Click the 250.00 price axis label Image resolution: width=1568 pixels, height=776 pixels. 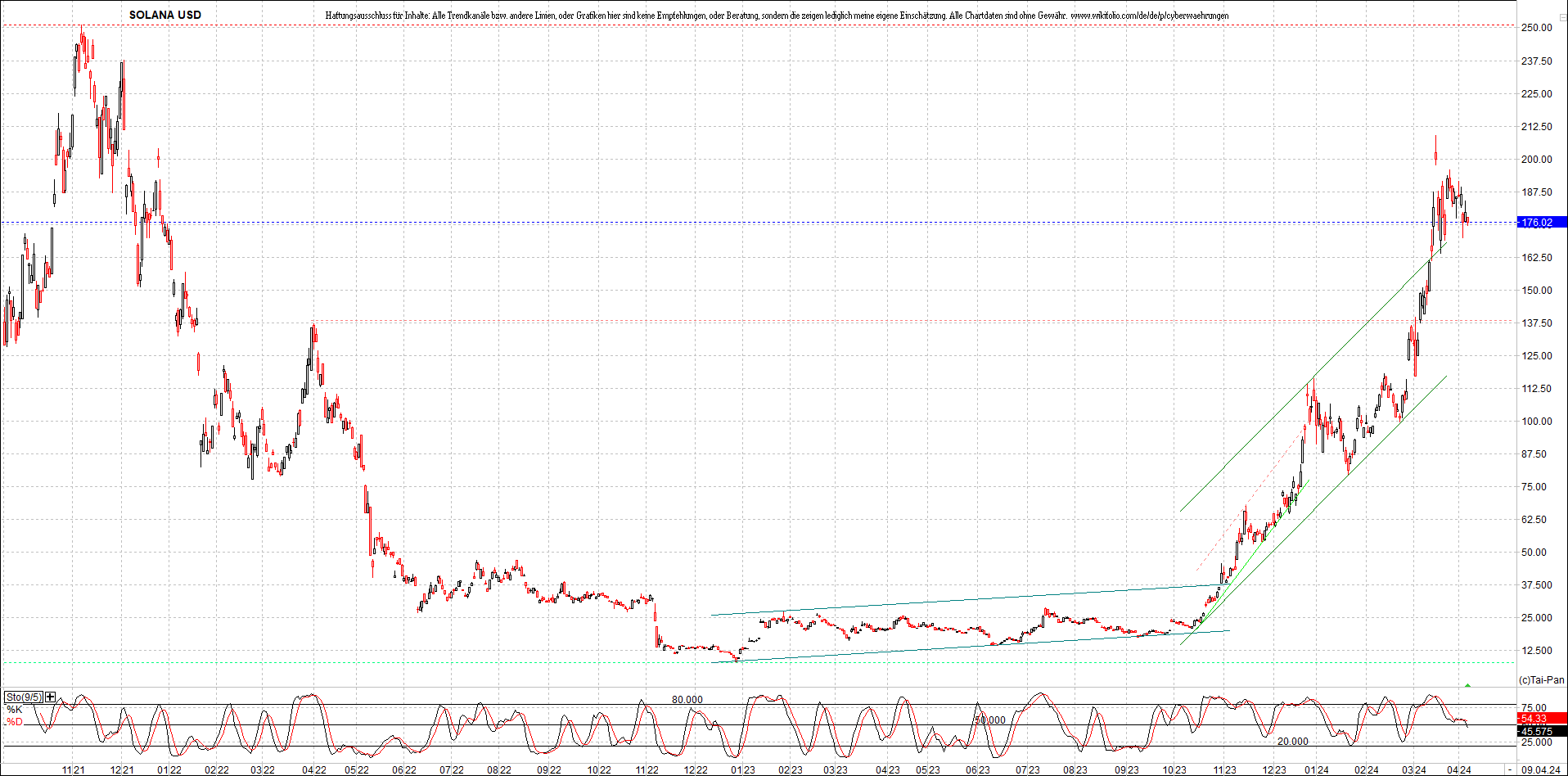pyautogui.click(x=1536, y=28)
